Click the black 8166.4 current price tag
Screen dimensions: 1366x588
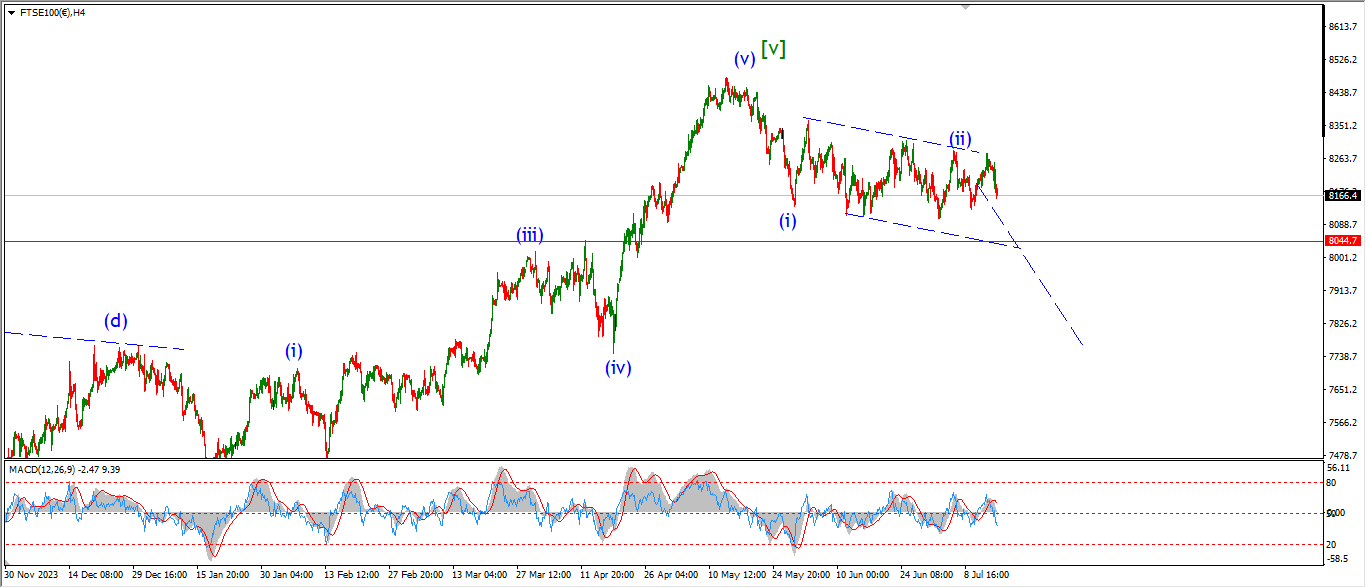[1341, 195]
